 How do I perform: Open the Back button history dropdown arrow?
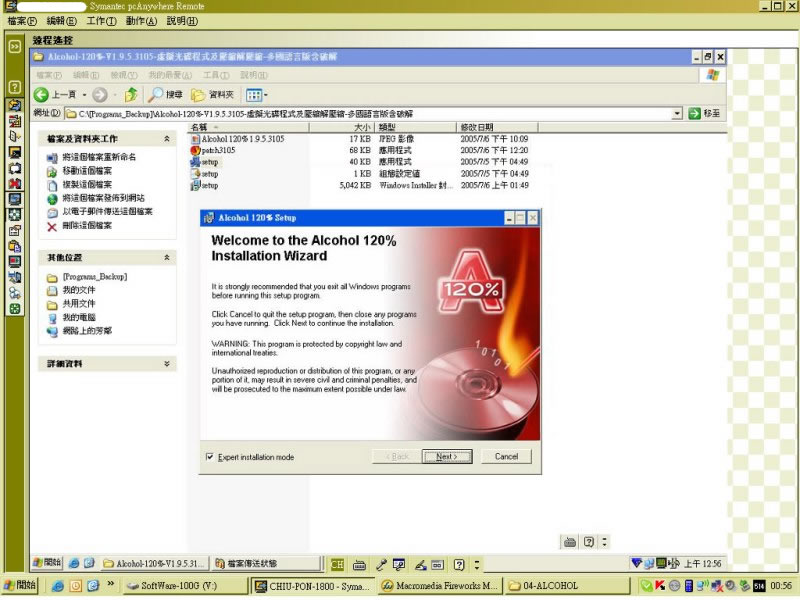click(84, 95)
